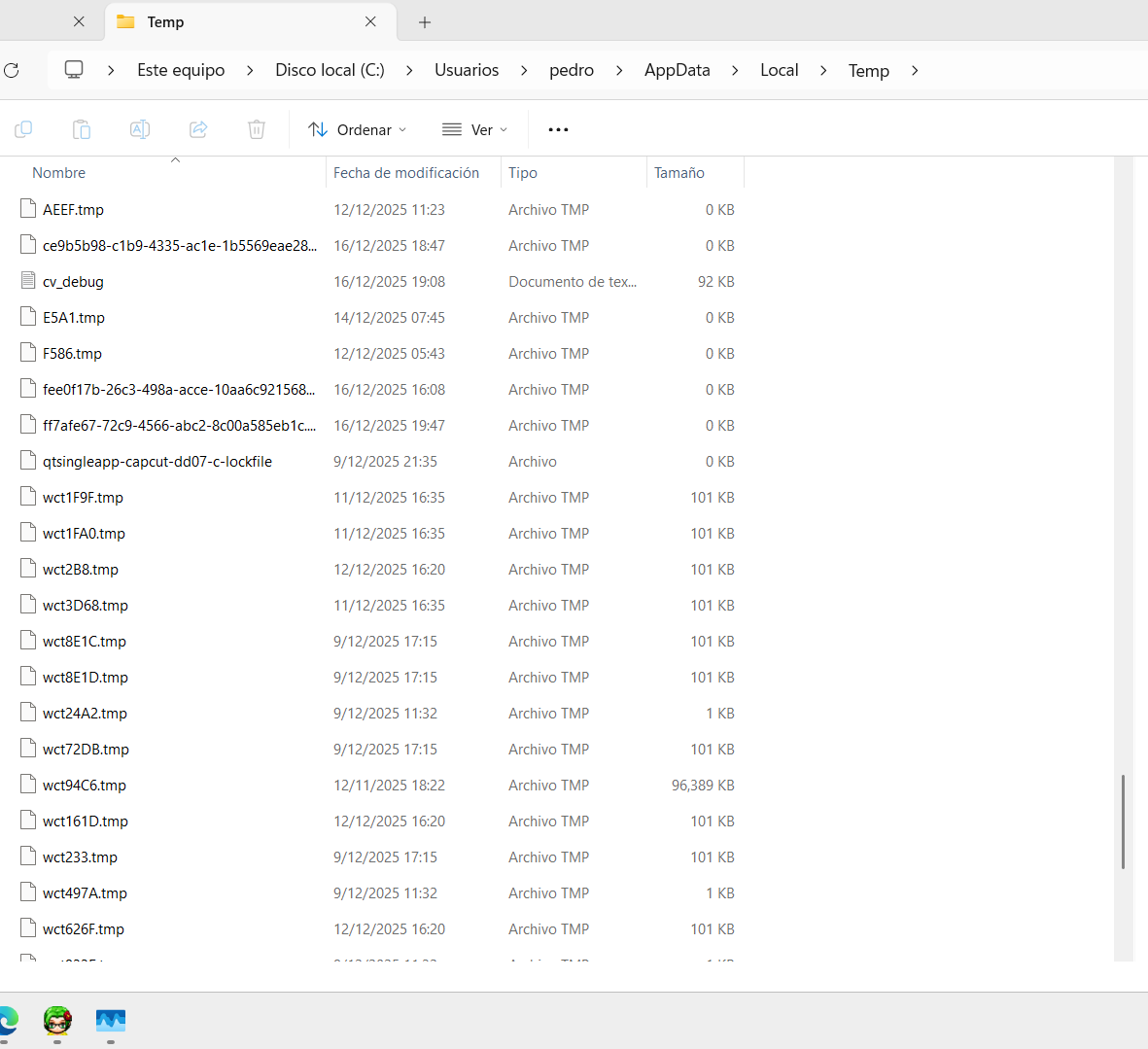Go to Local in the breadcrumb

click(779, 70)
